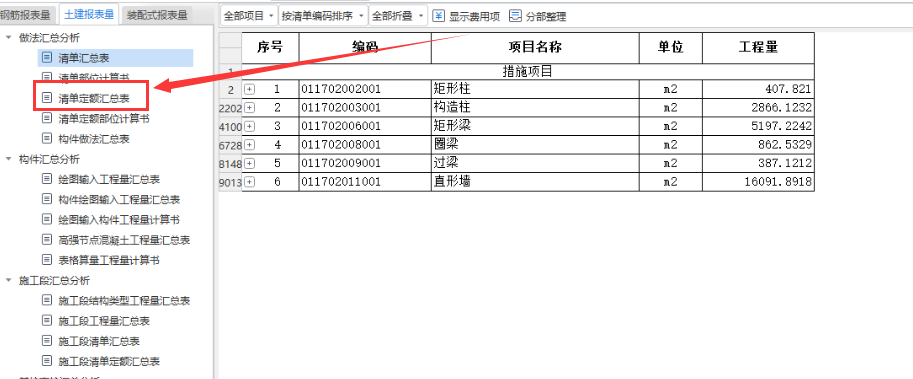Expand the 过梁 row
The width and height of the screenshot is (913, 379).
[249, 164]
